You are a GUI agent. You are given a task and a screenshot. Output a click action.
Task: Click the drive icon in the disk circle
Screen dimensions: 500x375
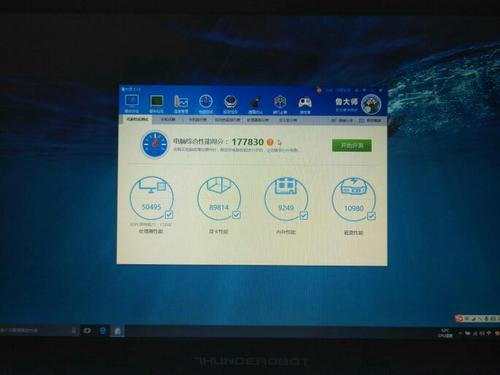[354, 187]
